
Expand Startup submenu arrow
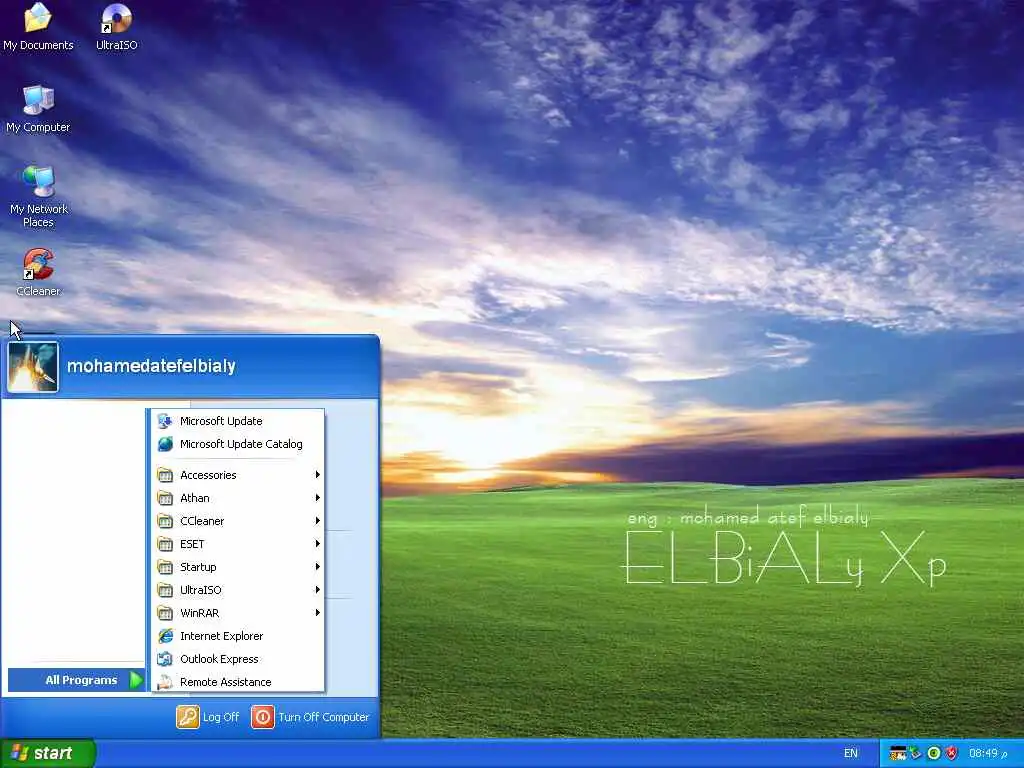coord(317,567)
